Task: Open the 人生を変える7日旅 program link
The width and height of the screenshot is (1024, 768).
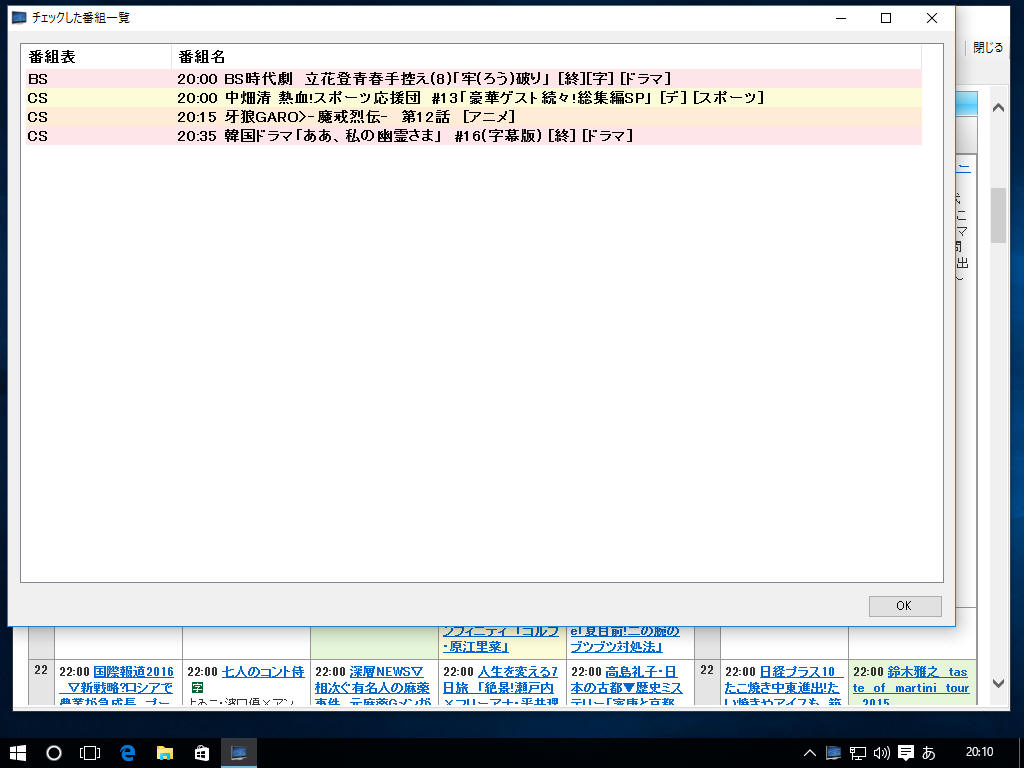Action: click(x=500, y=687)
